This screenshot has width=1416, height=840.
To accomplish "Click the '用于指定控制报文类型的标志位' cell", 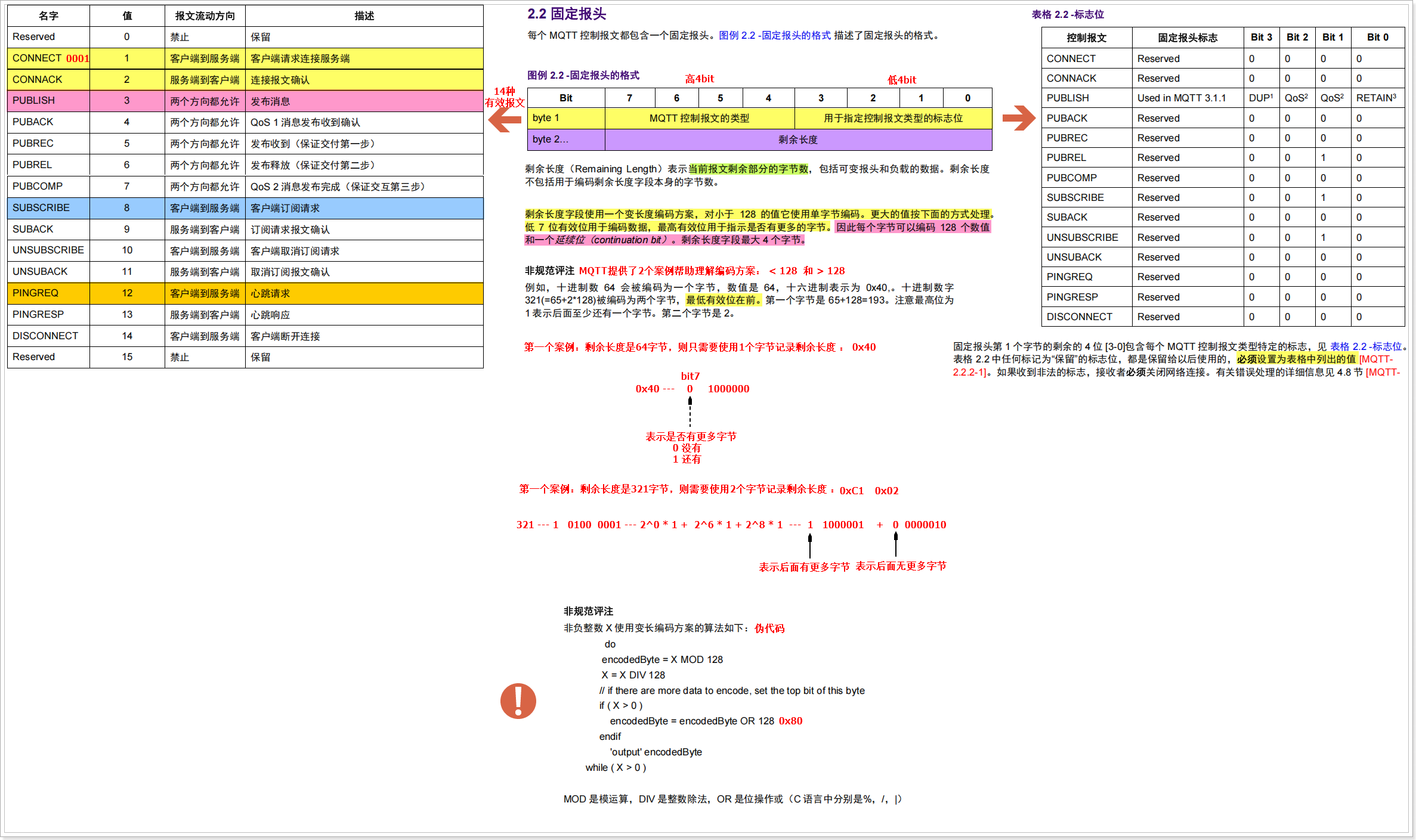I will pyautogui.click(x=893, y=118).
